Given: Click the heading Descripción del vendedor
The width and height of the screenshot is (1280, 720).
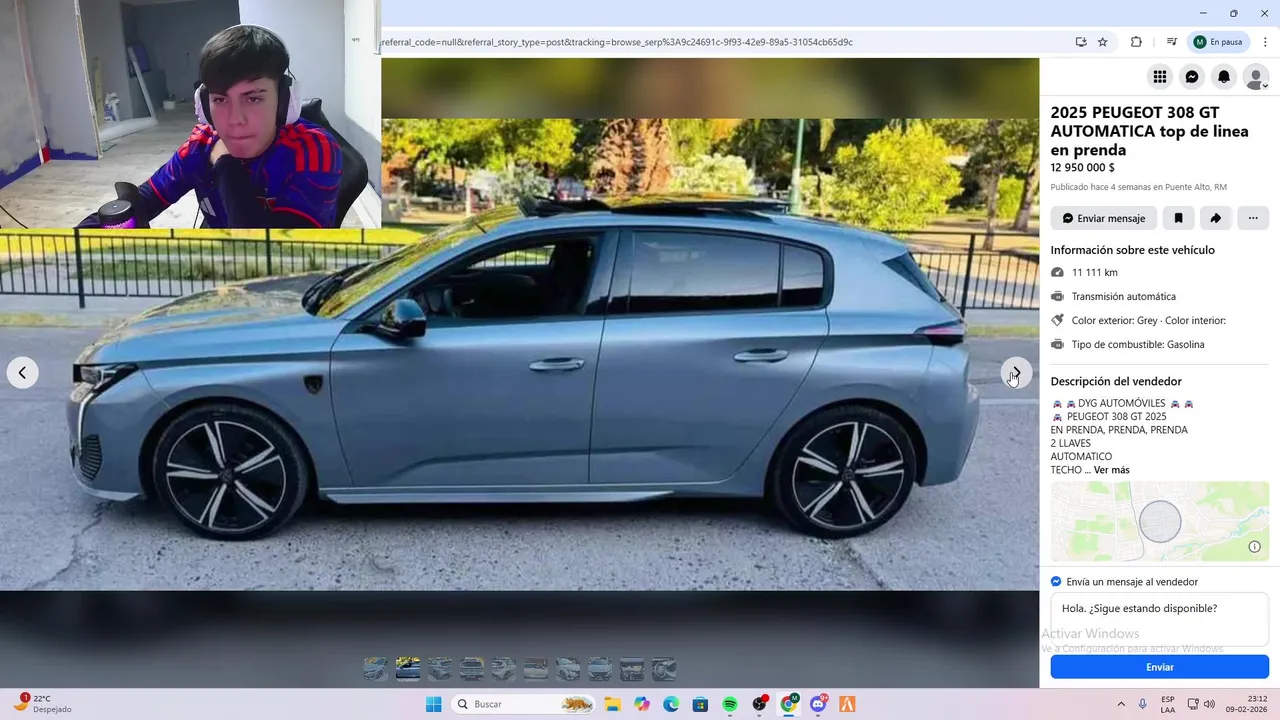Looking at the screenshot, I should (1116, 381).
